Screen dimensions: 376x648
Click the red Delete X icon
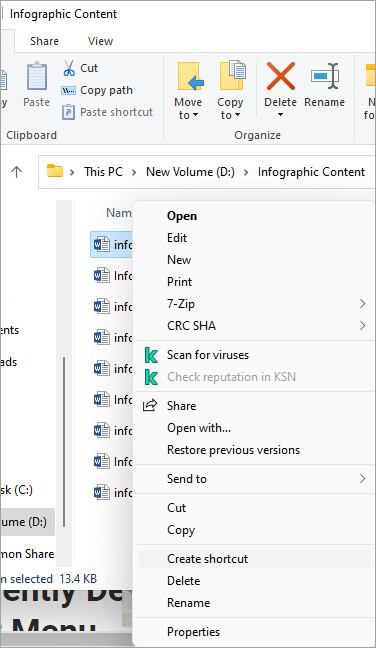pyautogui.click(x=281, y=76)
